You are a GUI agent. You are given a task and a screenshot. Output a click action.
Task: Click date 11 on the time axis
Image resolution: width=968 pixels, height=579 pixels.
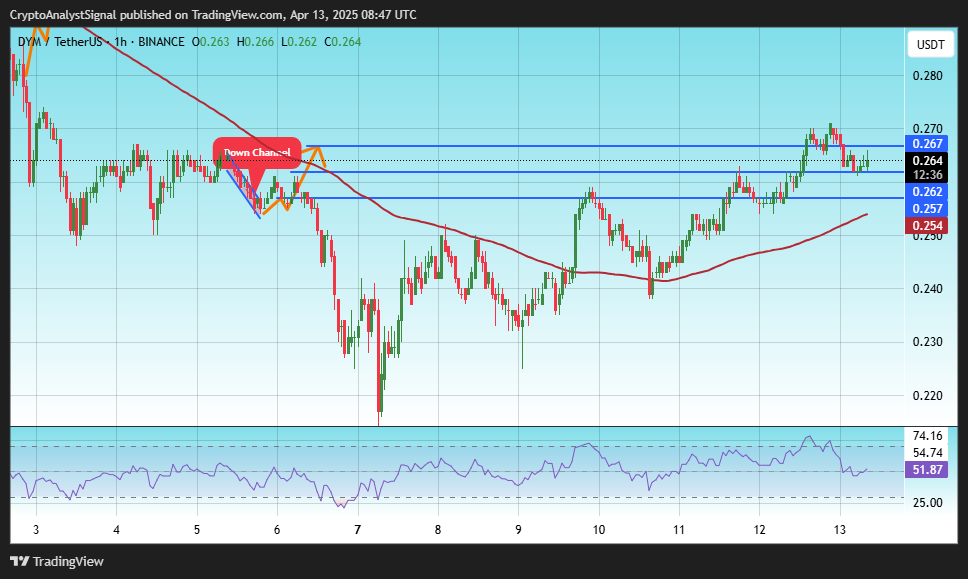[x=679, y=529]
